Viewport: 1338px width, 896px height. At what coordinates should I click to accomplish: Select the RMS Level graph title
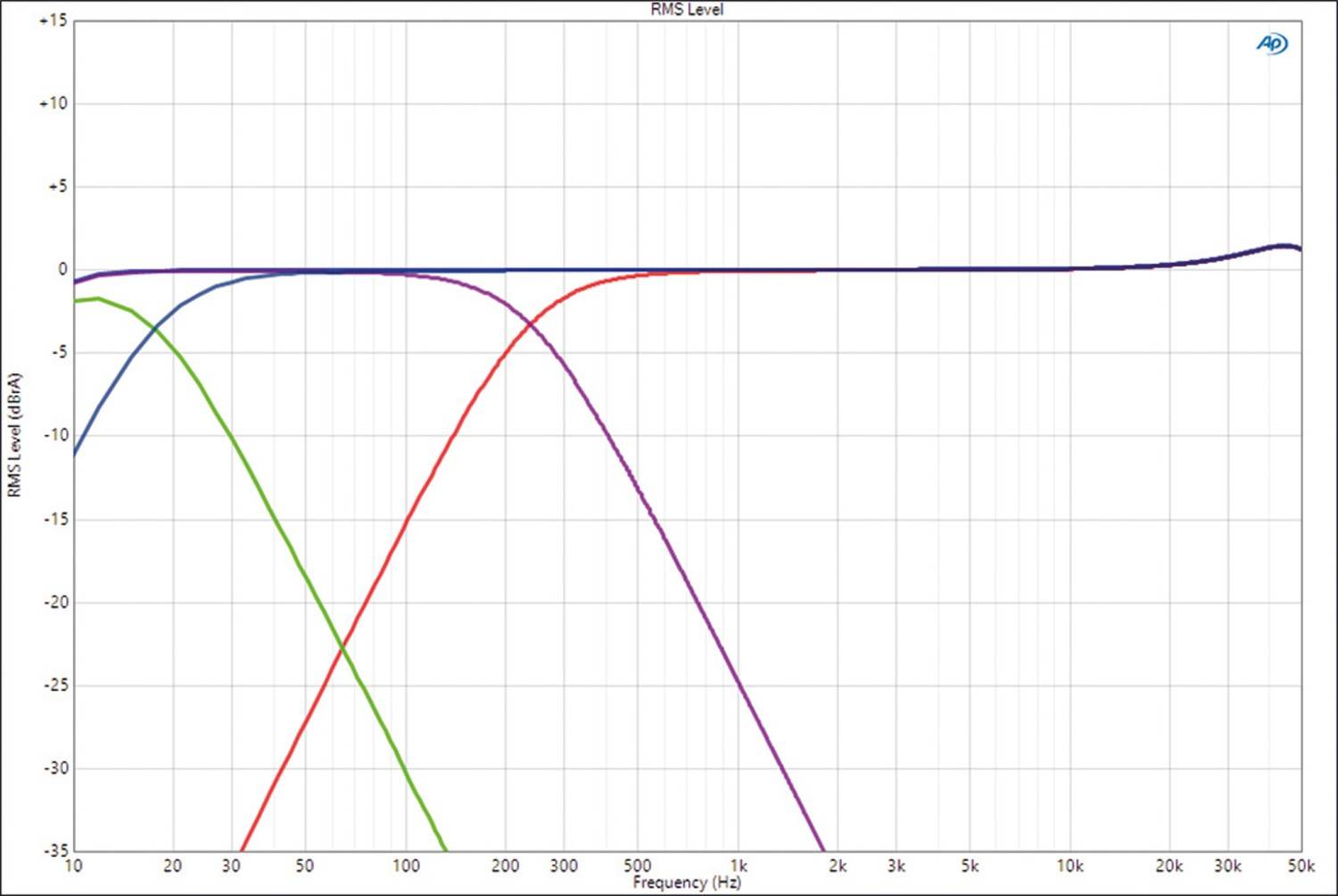[687, 9]
